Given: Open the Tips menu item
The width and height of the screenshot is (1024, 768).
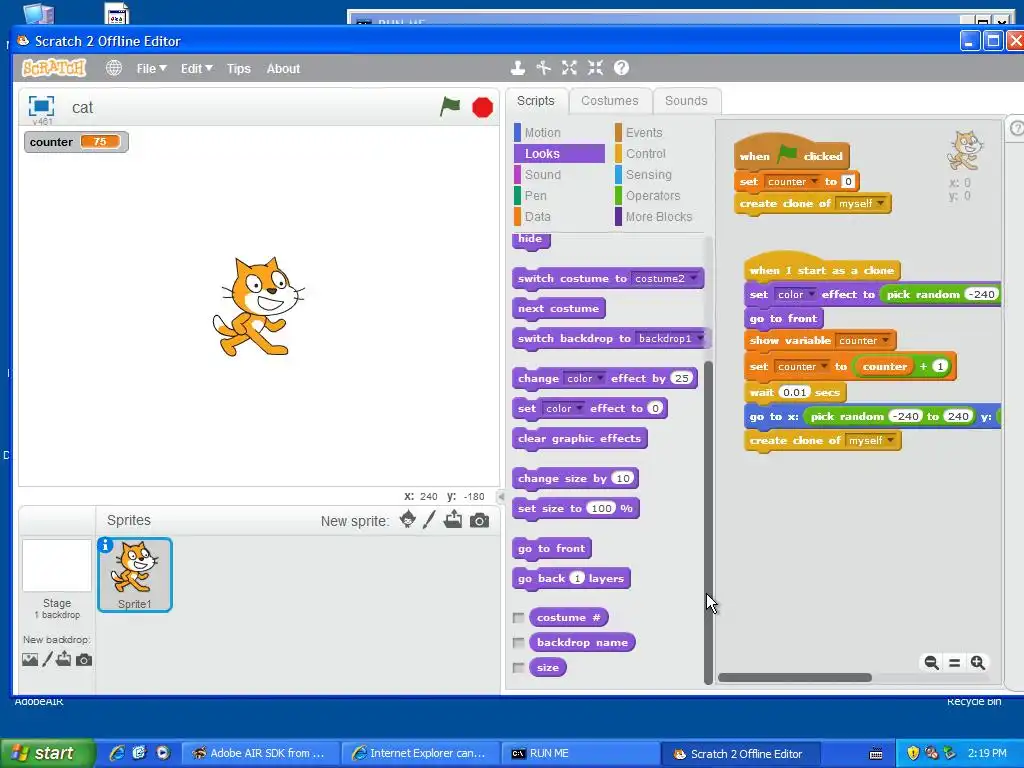Looking at the screenshot, I should coord(238,69).
